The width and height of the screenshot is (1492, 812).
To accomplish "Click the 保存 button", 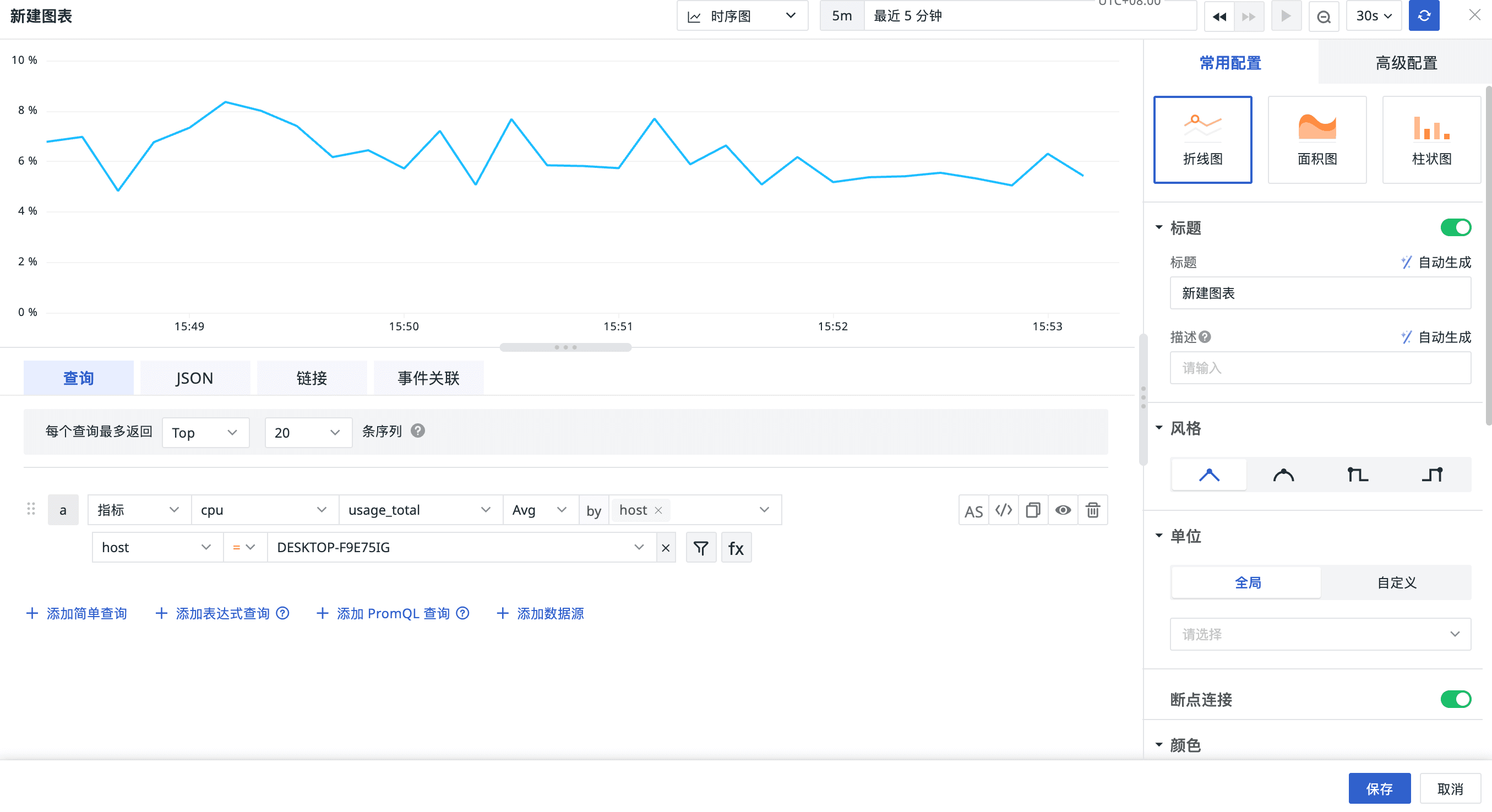I will click(1379, 789).
